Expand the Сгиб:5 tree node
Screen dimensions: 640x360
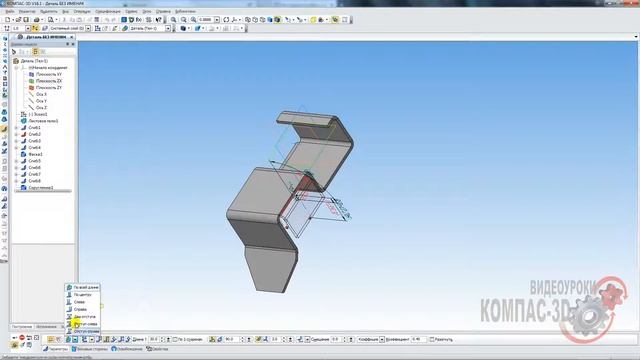tap(16, 161)
